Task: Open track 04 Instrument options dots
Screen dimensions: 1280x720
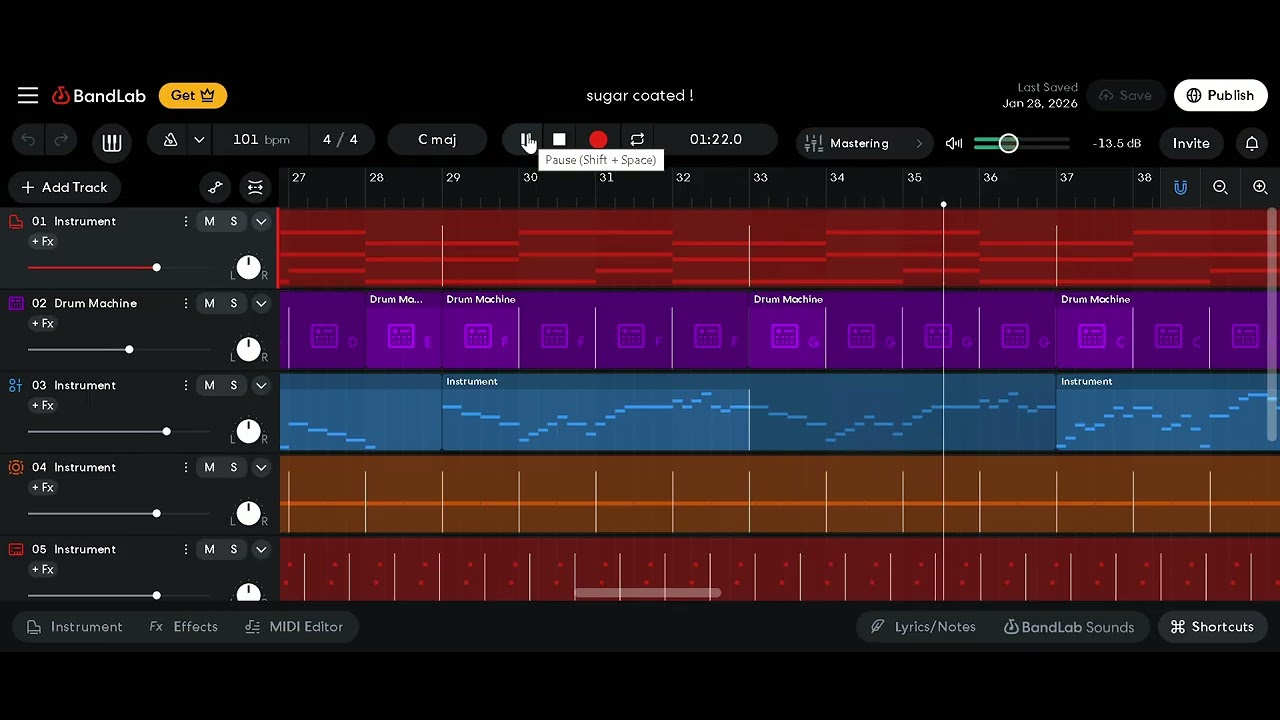Action: [185, 467]
